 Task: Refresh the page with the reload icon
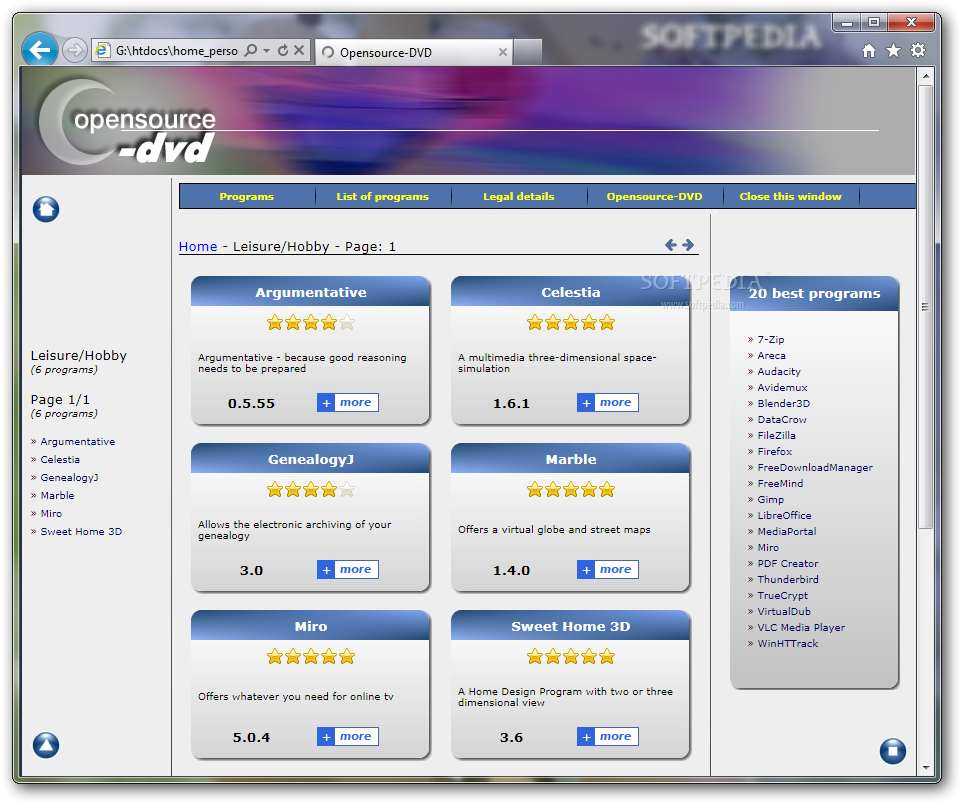pos(283,50)
